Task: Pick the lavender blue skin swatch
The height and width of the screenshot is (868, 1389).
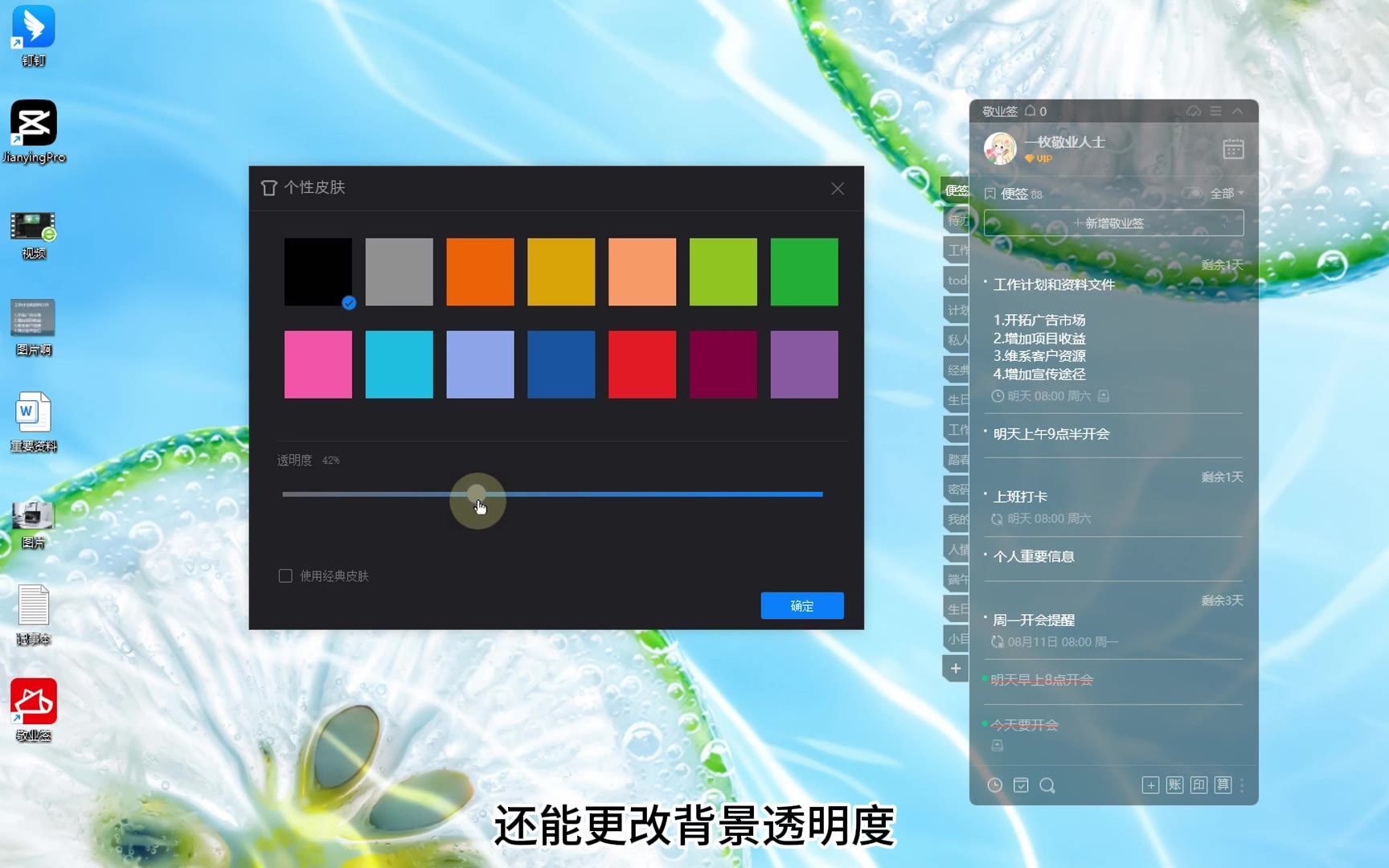Action: [x=480, y=364]
